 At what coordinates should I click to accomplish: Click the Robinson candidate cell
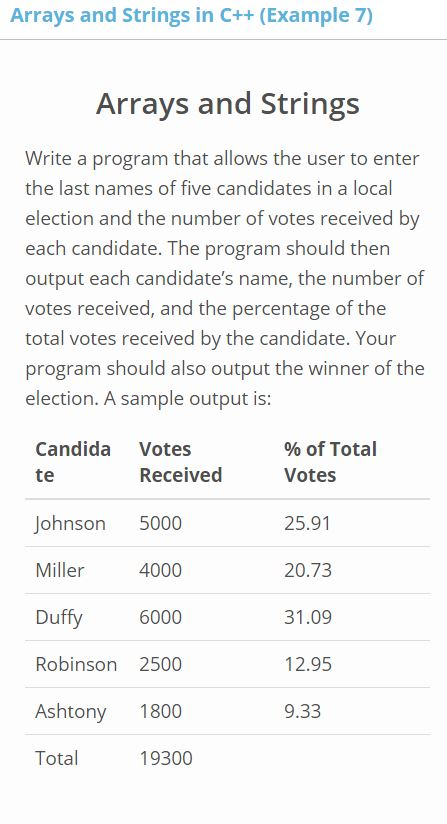(x=76, y=664)
